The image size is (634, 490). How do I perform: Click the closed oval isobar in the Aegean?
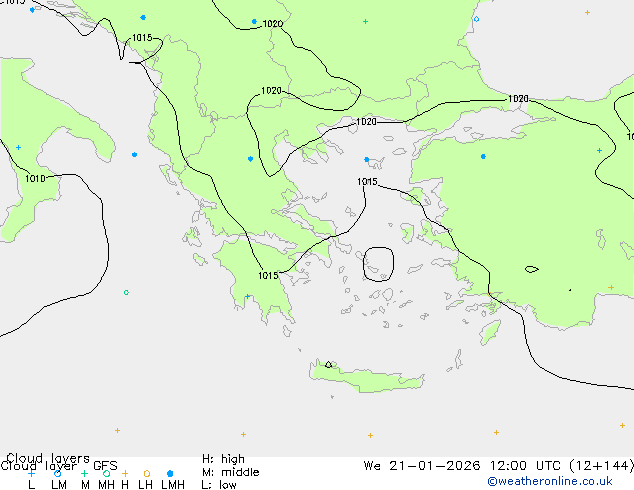click(x=378, y=264)
